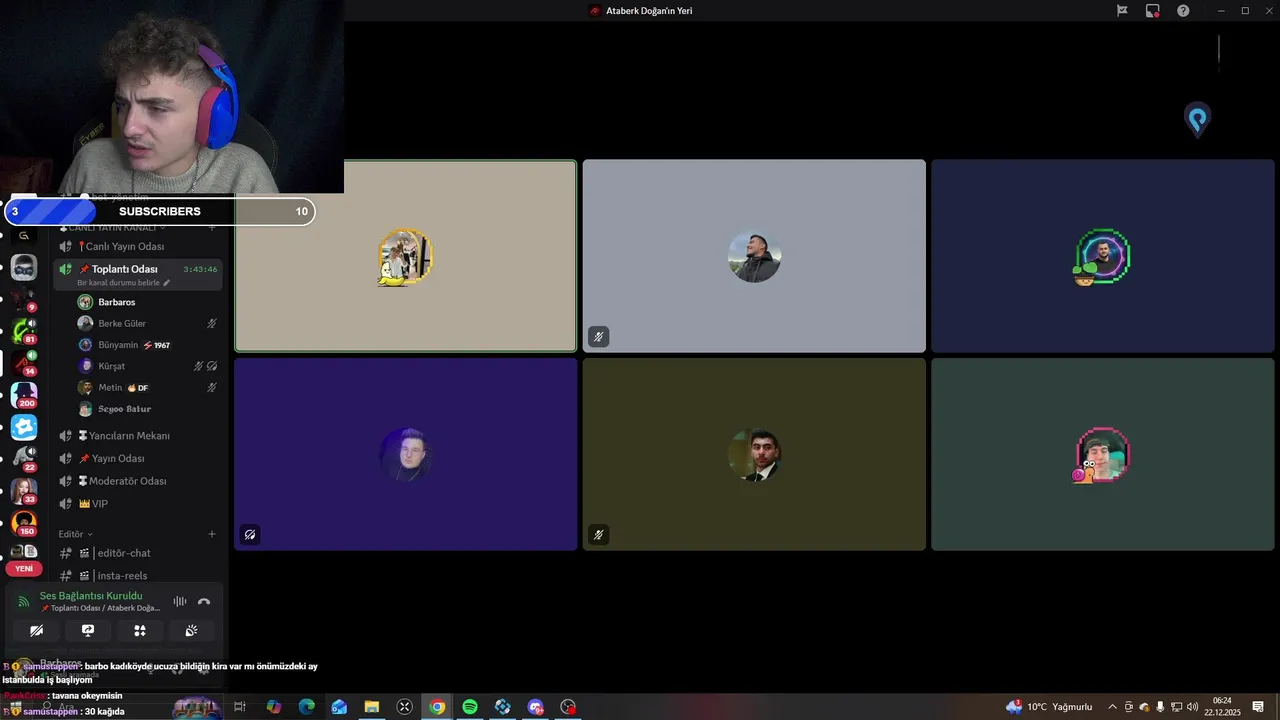Select Seyoo Batur in voice member list
Image resolution: width=1280 pixels, height=720 pixels.
148,409
